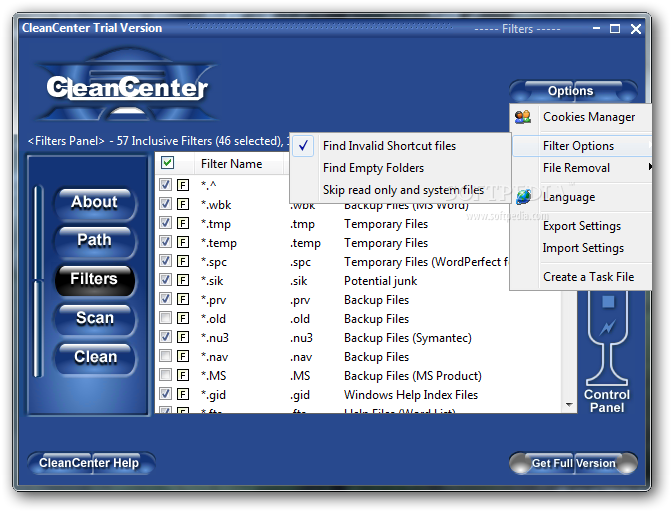
Task: Open the Control Panel glass icon
Action: tap(607, 338)
